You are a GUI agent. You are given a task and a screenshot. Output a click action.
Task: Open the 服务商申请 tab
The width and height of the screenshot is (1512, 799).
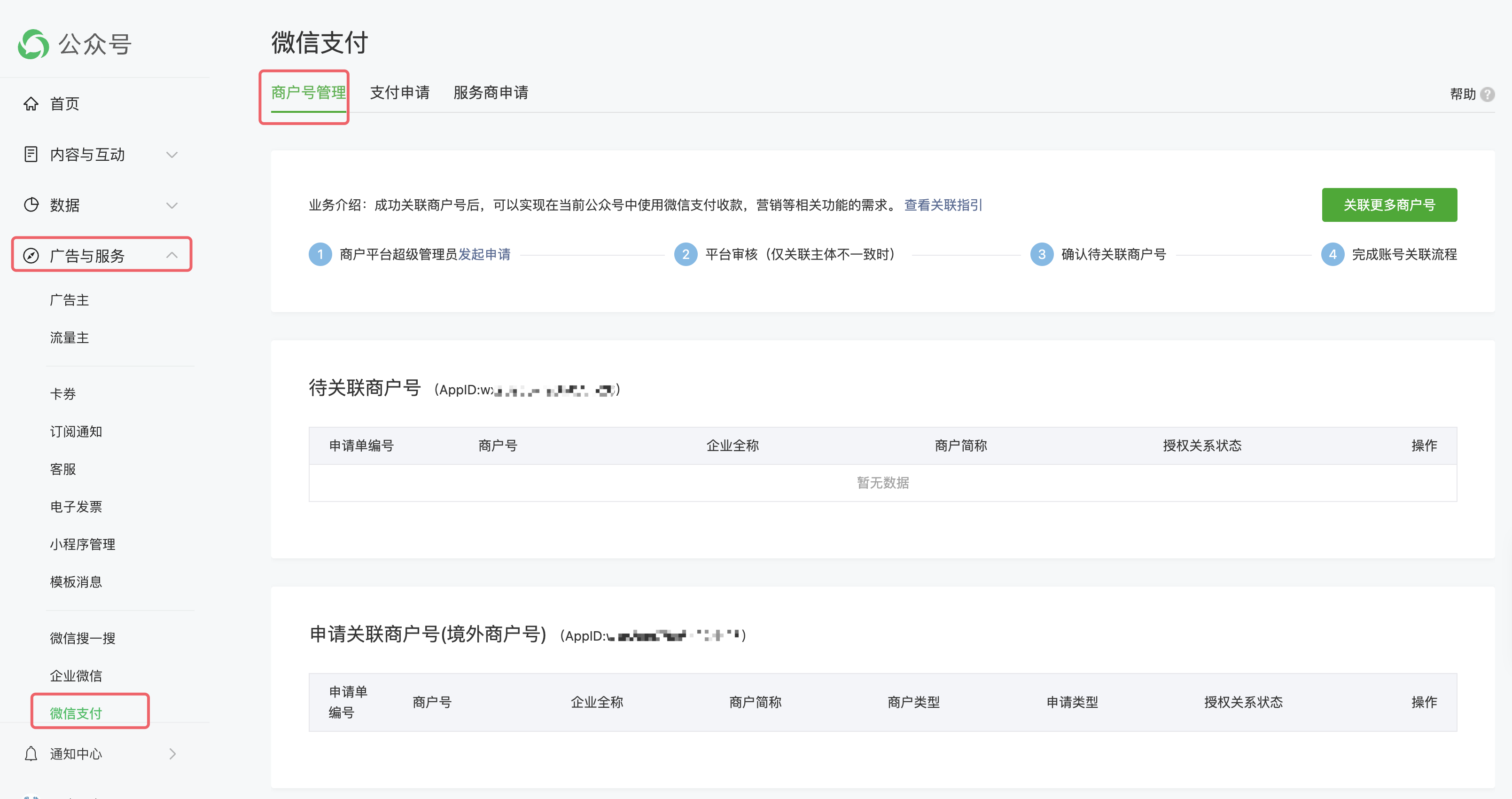click(x=491, y=93)
